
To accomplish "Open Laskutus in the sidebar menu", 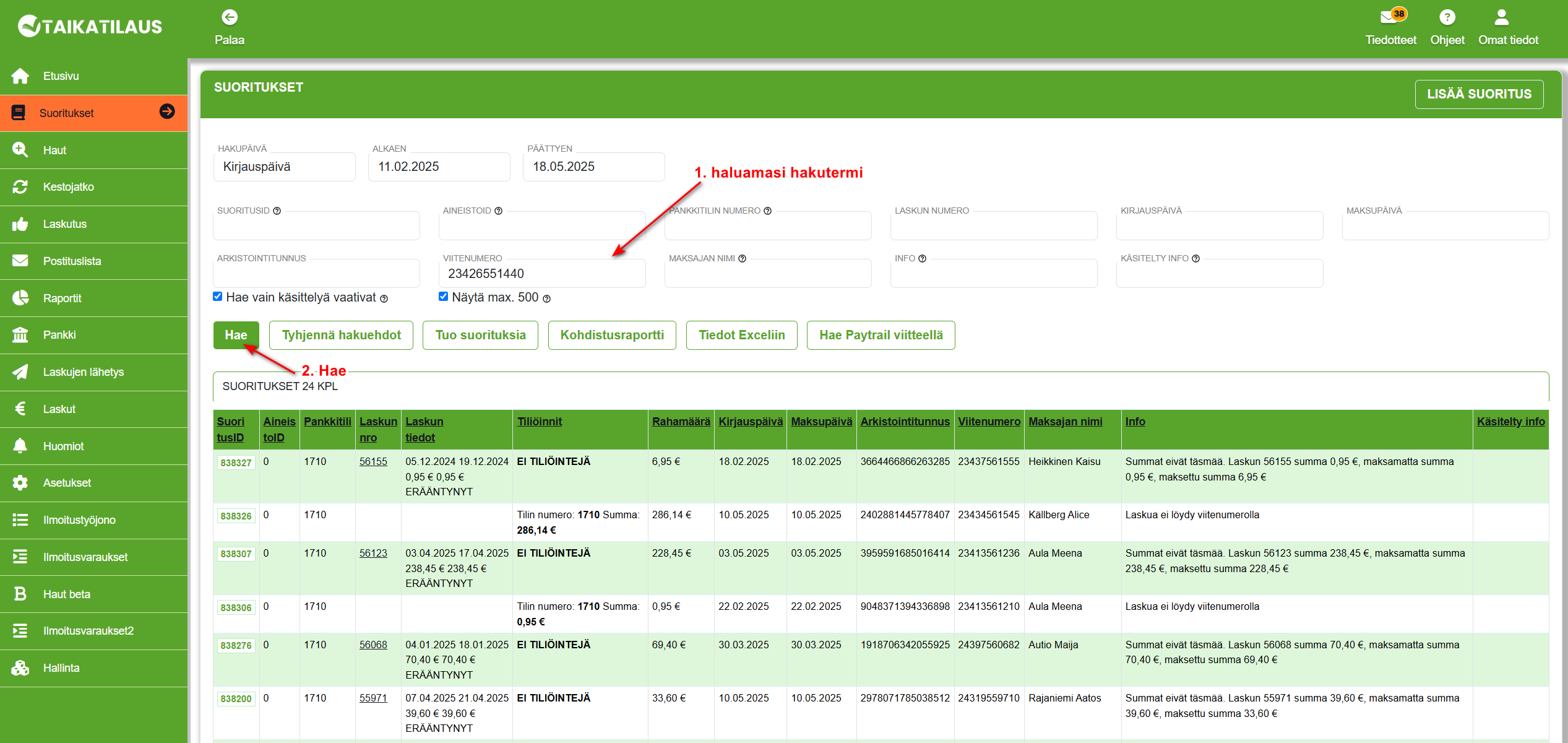I will click(94, 224).
